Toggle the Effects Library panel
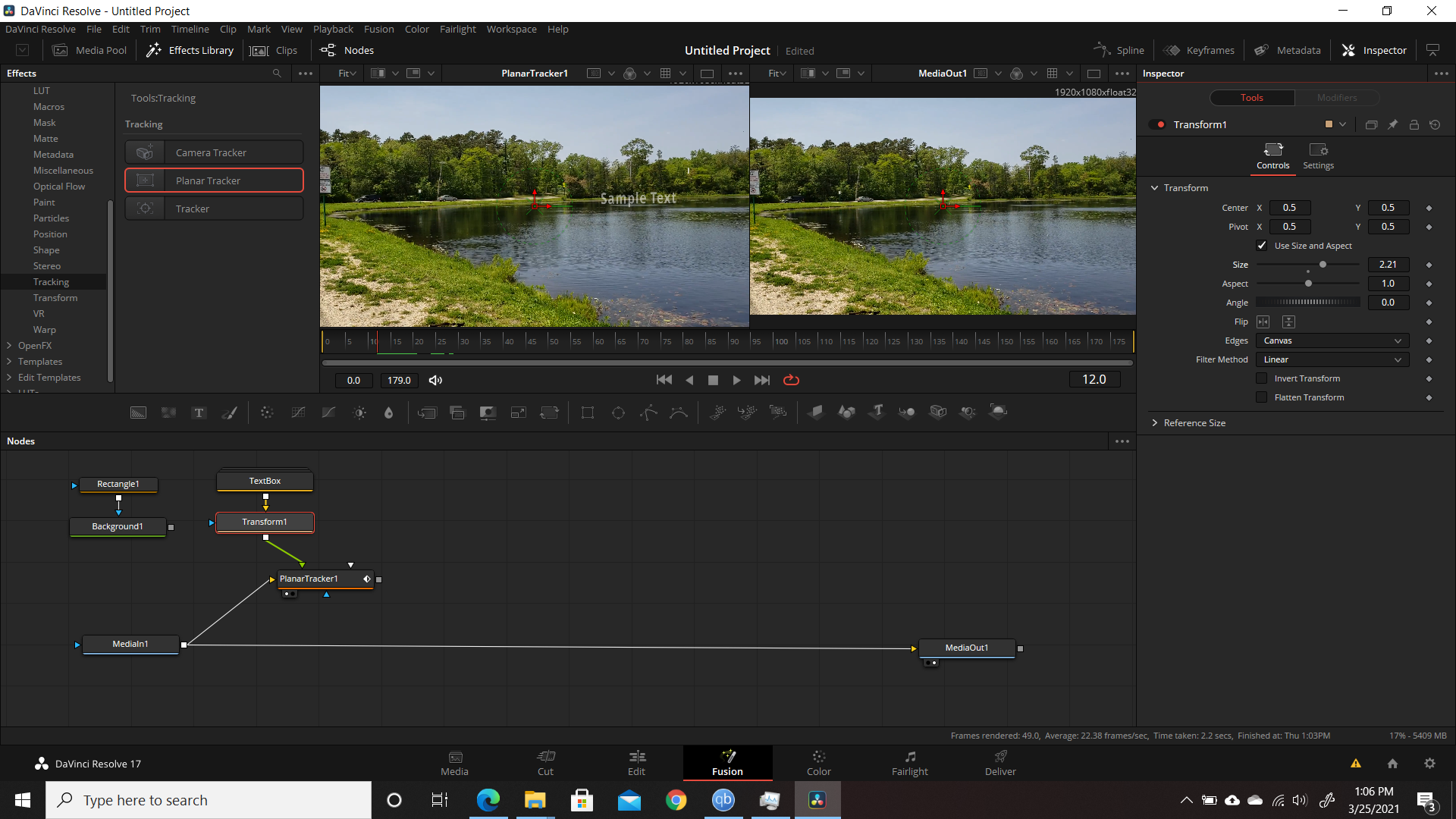The width and height of the screenshot is (1456, 819). click(x=190, y=50)
